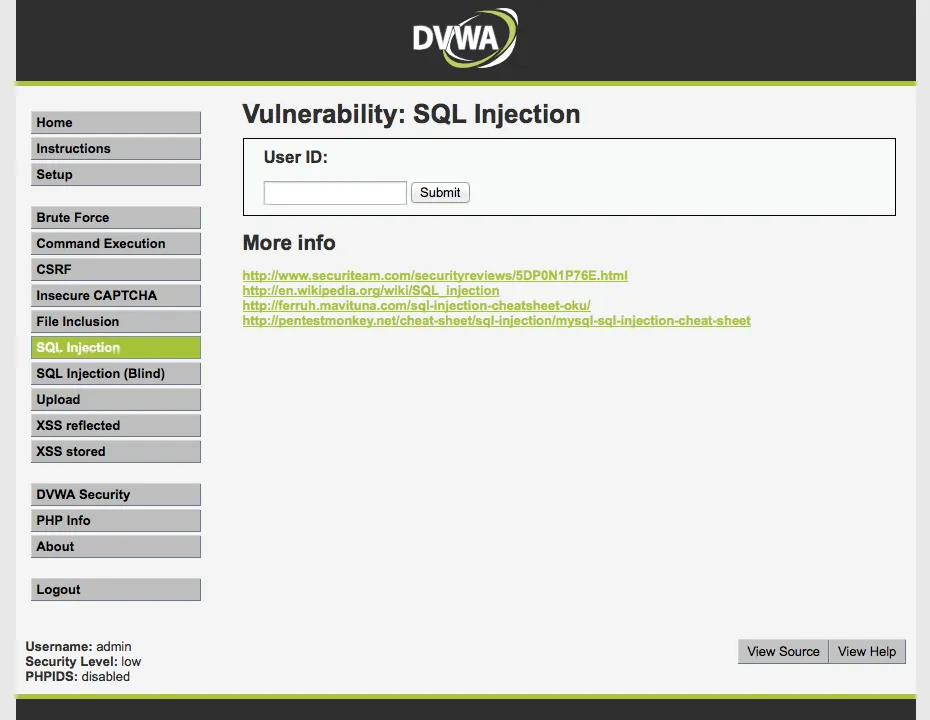930x720 pixels.
Task: Click the DVWA logo
Action: pos(464,38)
